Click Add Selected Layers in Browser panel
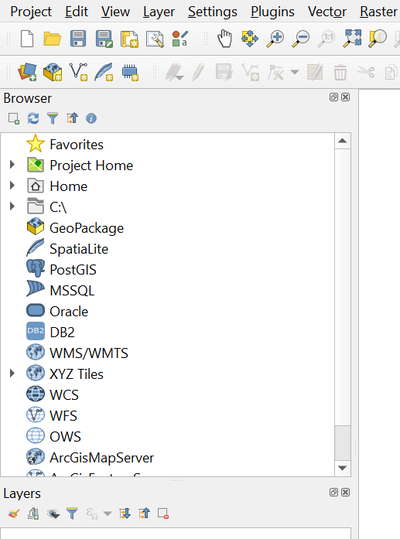This screenshot has height=539, width=400. [14, 119]
